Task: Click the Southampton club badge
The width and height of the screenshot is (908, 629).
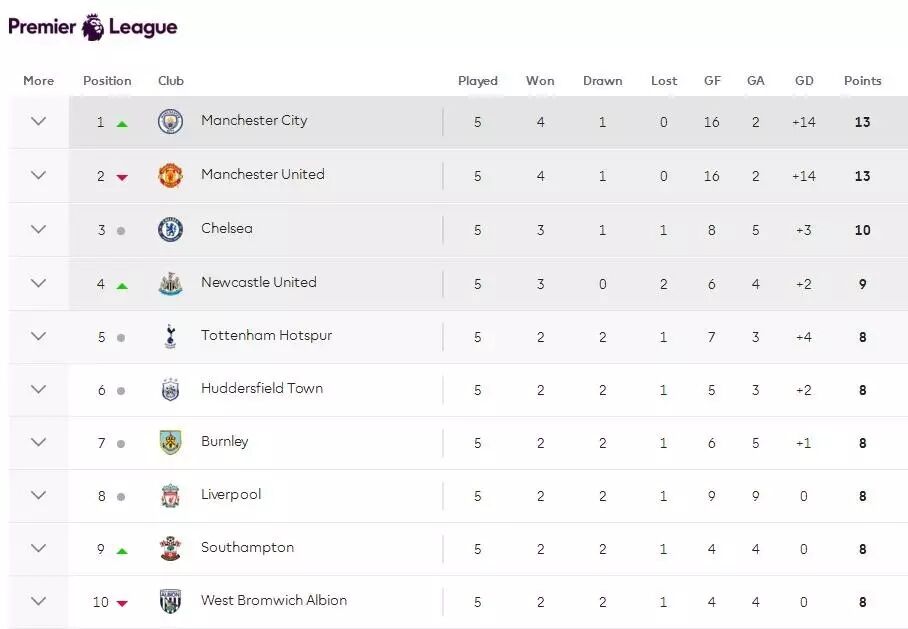Action: pos(170,549)
